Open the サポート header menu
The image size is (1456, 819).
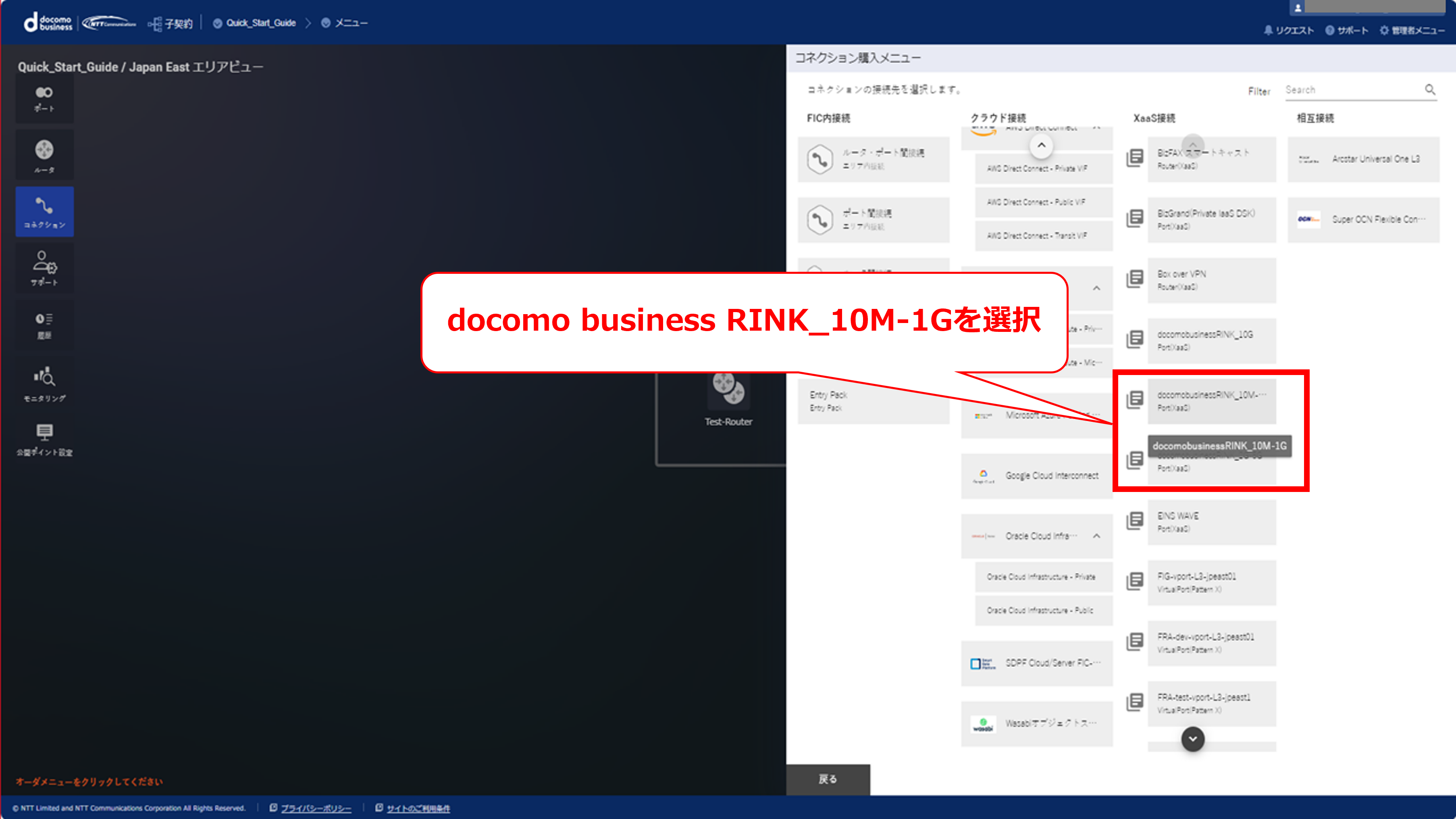[1346, 31]
